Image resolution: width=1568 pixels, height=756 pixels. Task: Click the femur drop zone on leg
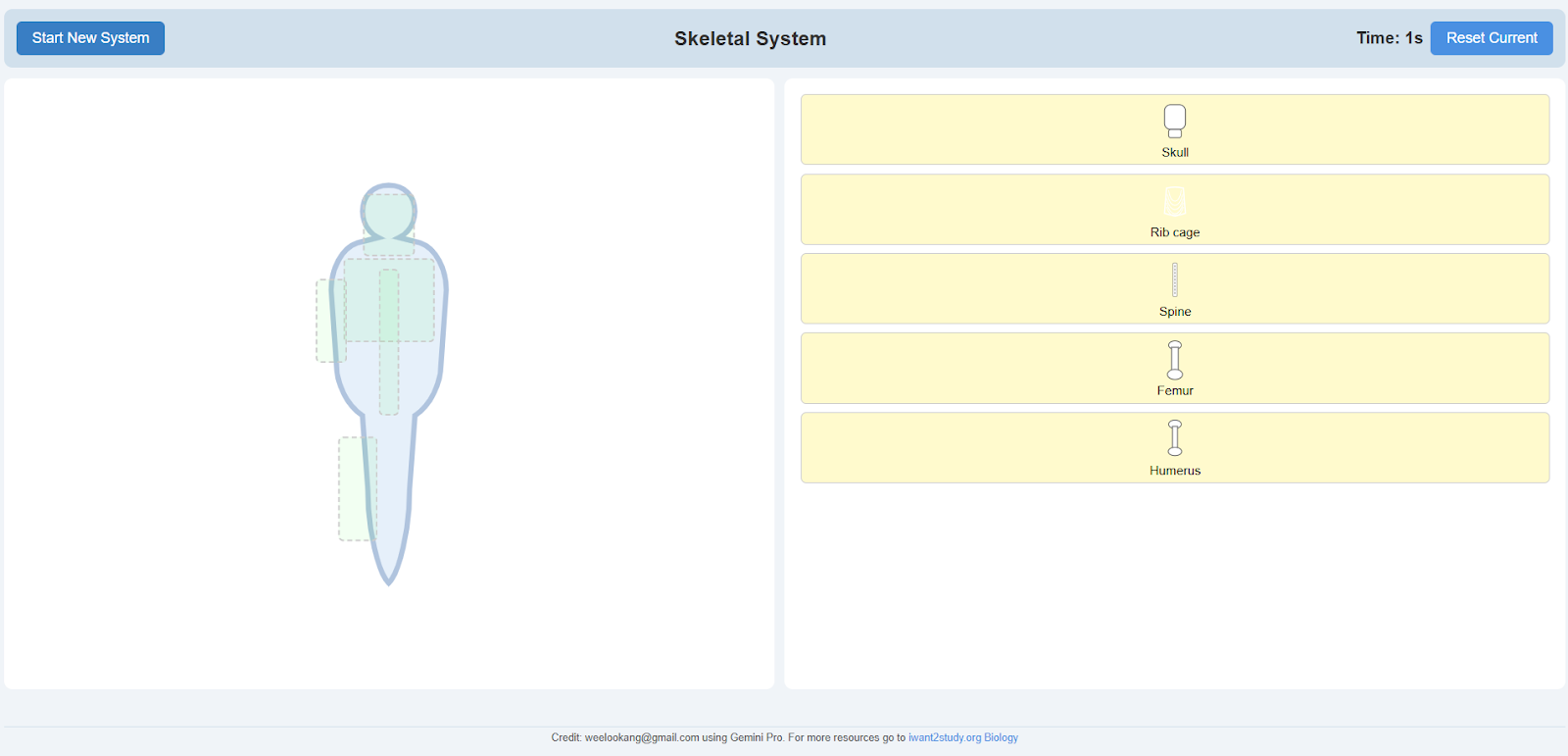click(x=358, y=488)
